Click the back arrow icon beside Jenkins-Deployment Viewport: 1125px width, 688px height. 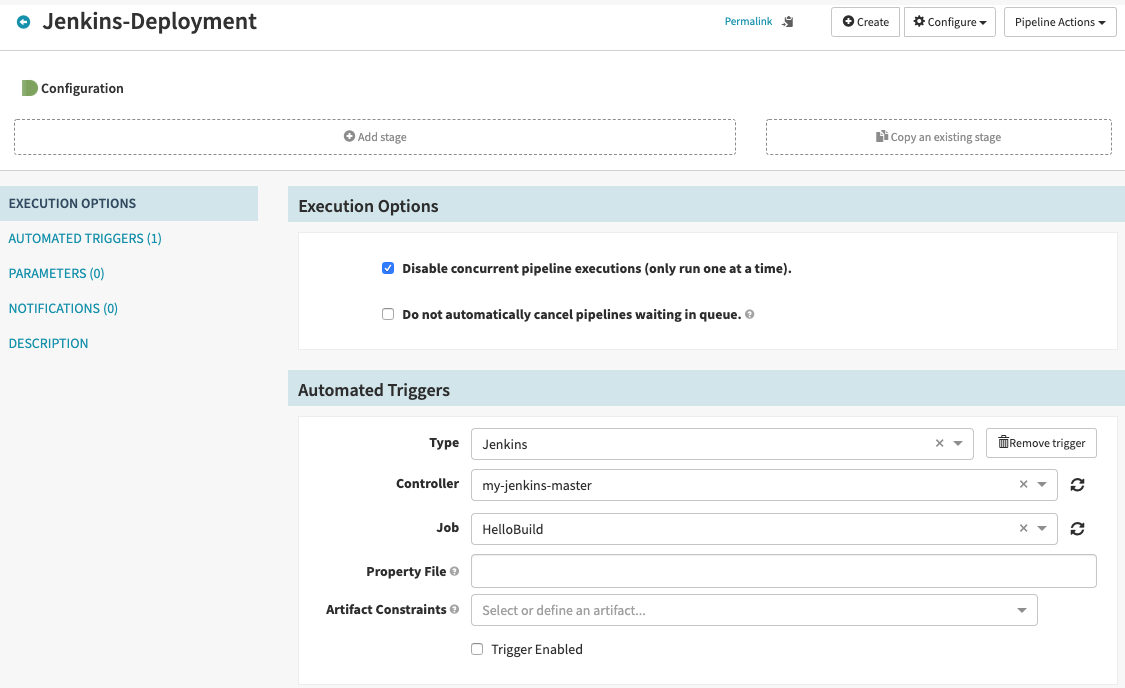coord(24,22)
